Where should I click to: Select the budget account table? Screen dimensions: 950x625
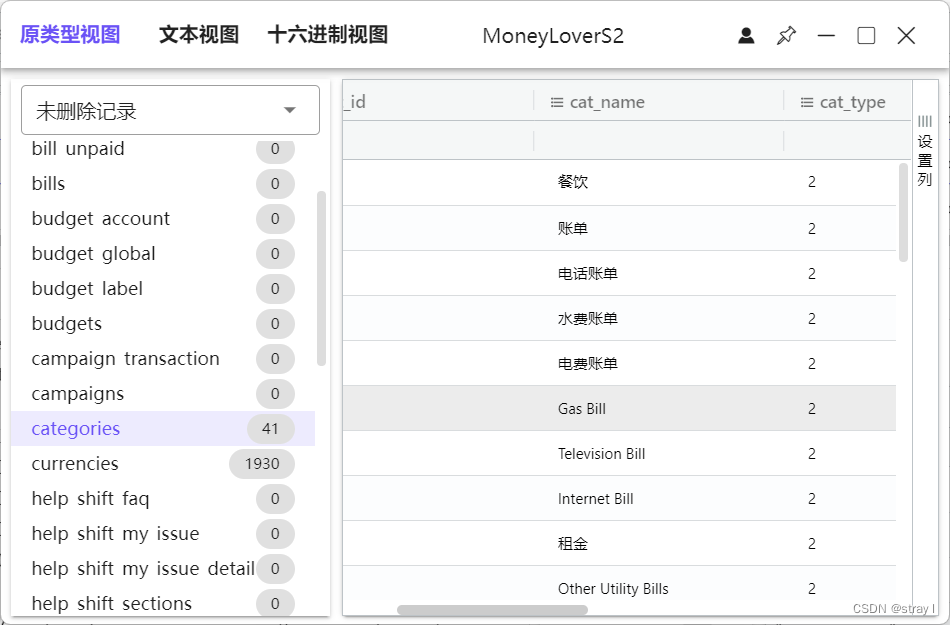coord(163,219)
